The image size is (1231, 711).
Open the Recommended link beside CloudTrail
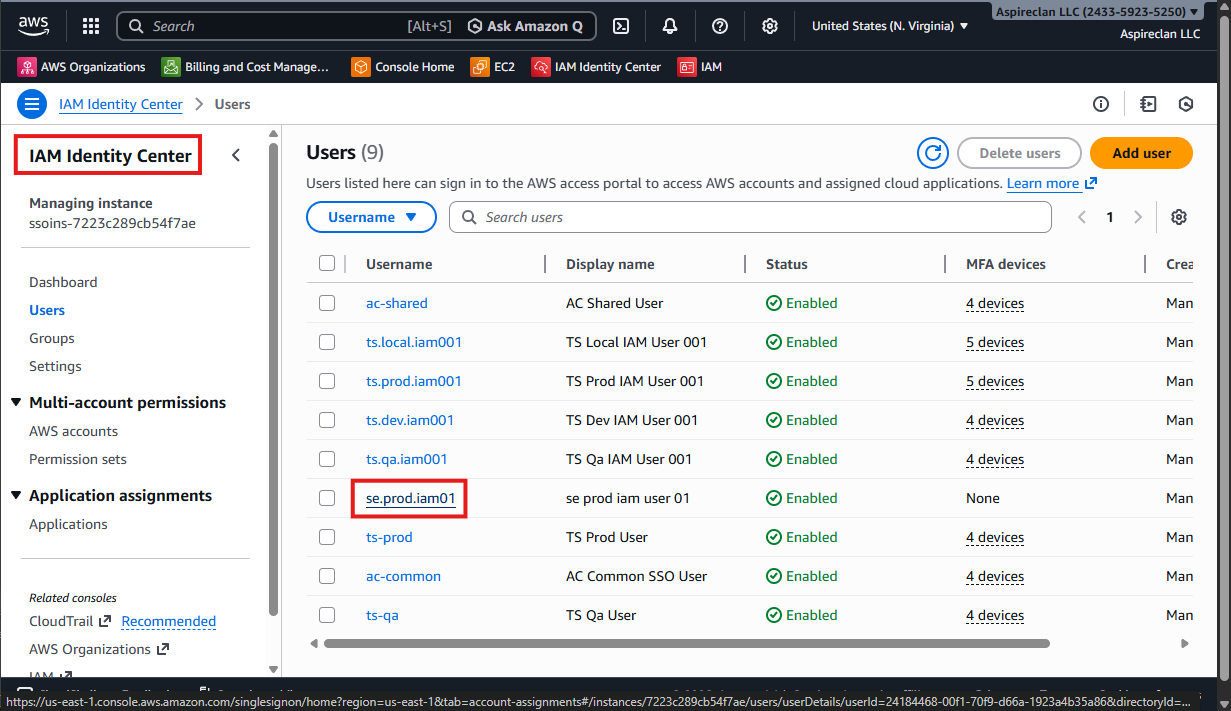pos(169,621)
